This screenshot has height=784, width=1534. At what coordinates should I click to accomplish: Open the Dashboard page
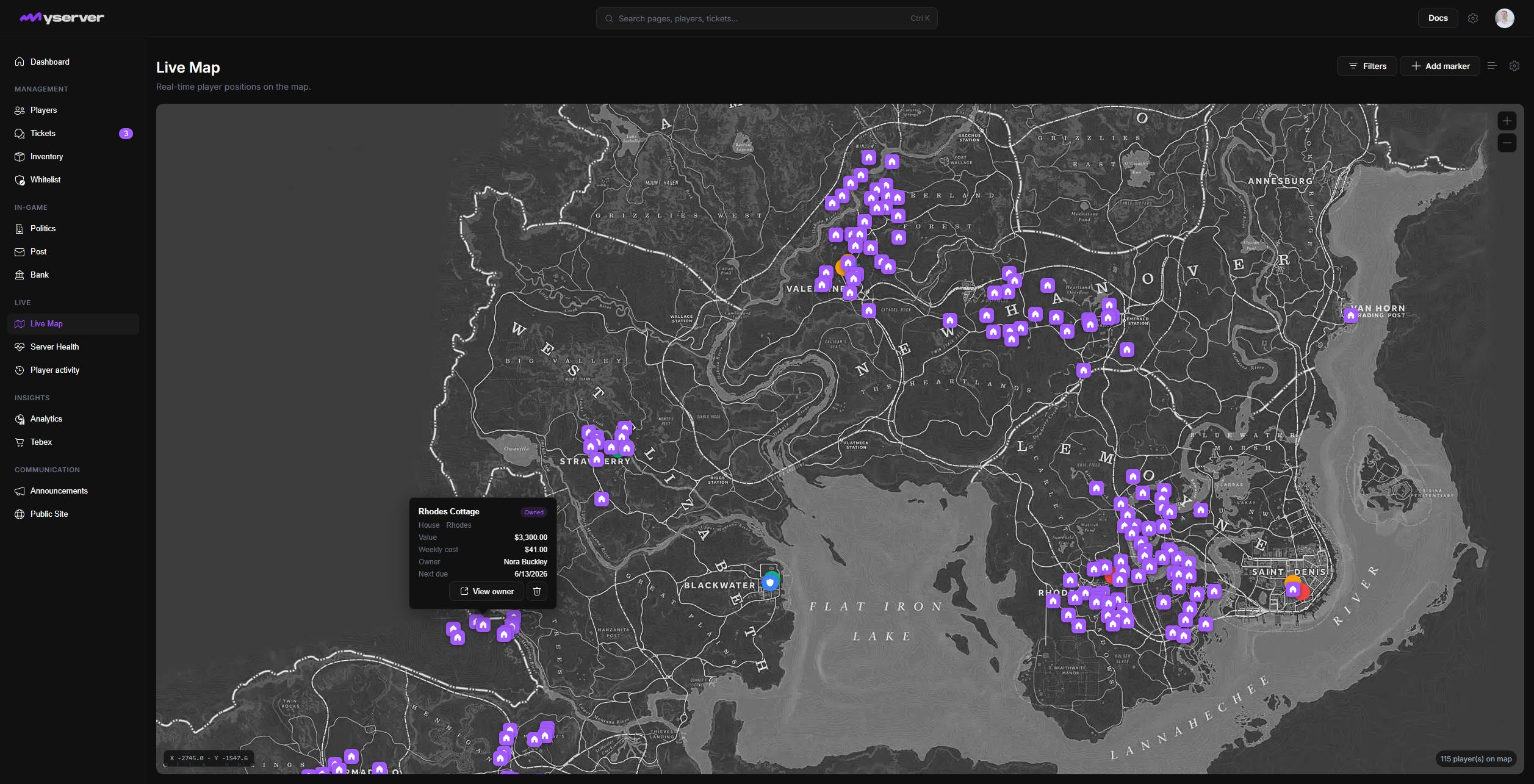pos(73,62)
